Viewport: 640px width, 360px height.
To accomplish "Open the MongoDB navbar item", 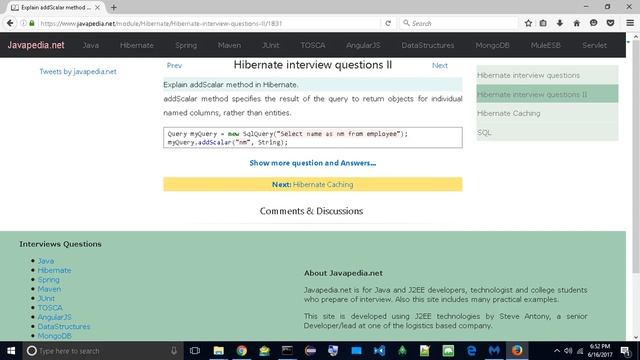I will tap(492, 45).
